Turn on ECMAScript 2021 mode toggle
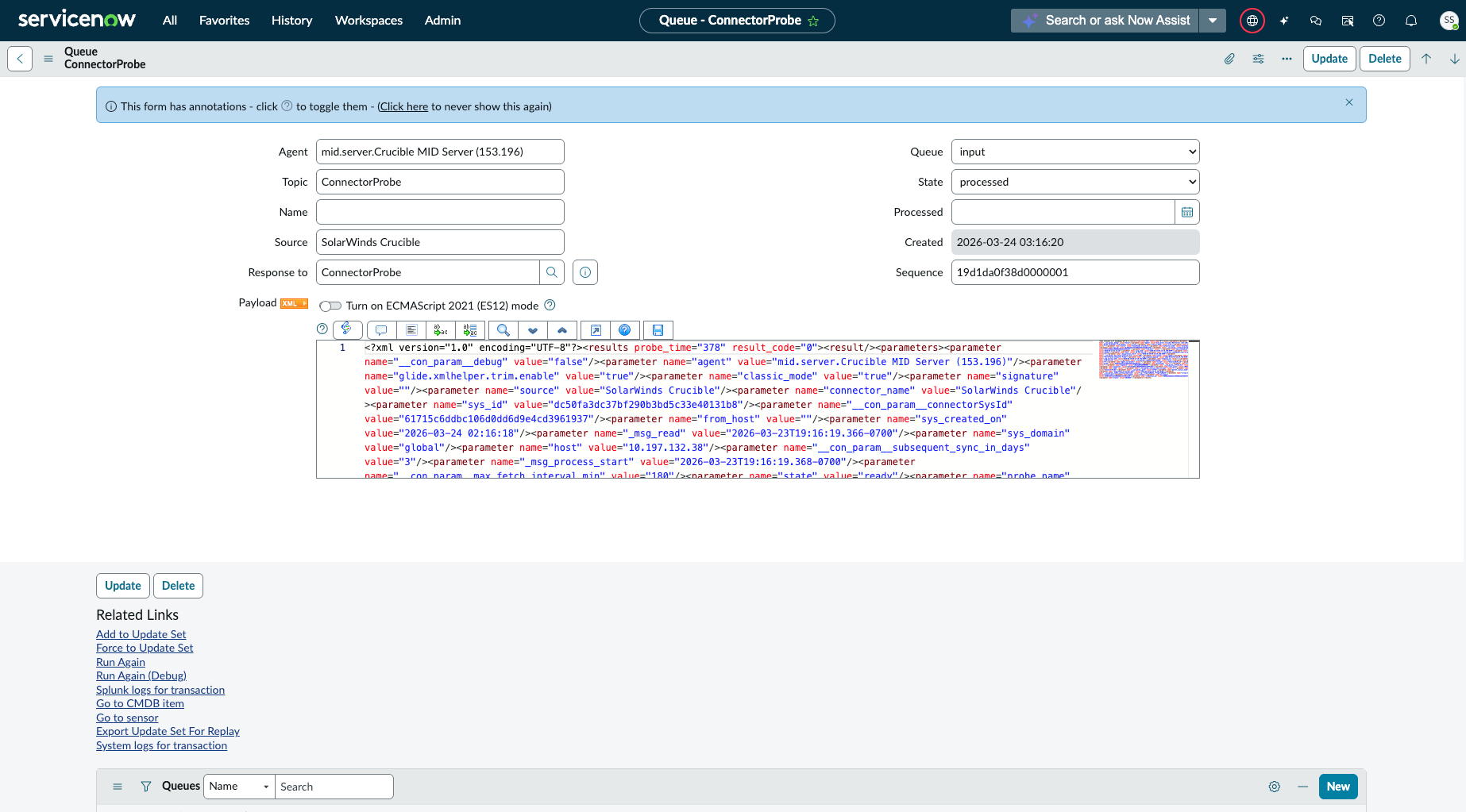The image size is (1466, 812). (x=330, y=306)
